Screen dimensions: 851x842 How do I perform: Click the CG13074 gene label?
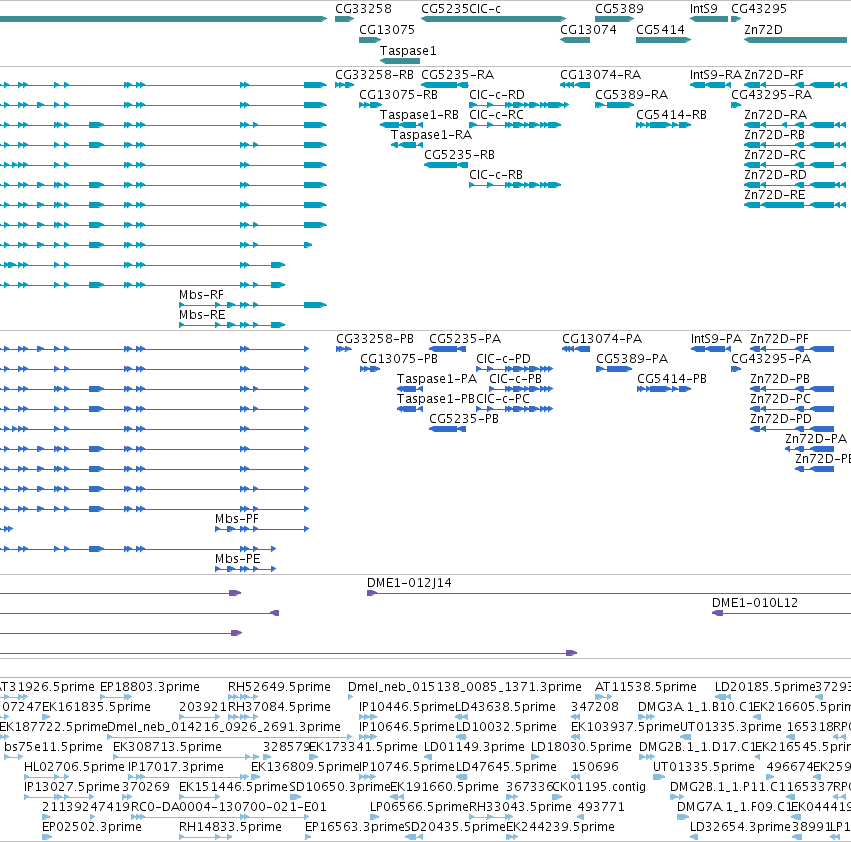click(x=588, y=30)
